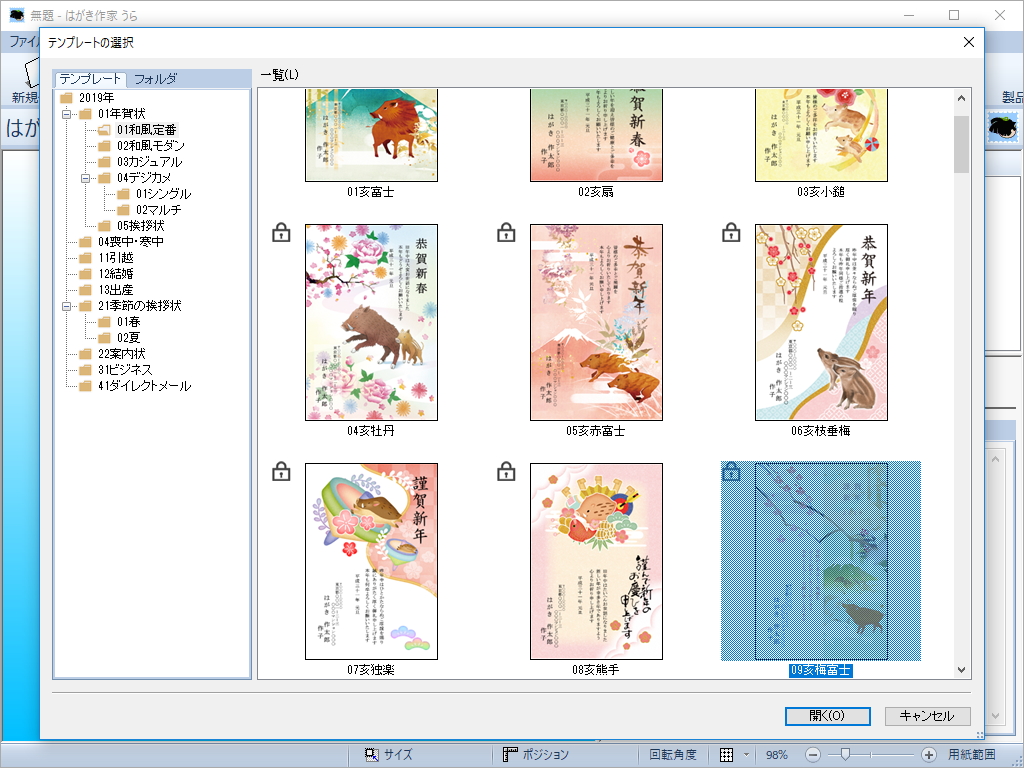This screenshot has height=768, width=1024.
Task: Collapse the 21季節の挨拶状 tree node
Action: [x=66, y=306]
